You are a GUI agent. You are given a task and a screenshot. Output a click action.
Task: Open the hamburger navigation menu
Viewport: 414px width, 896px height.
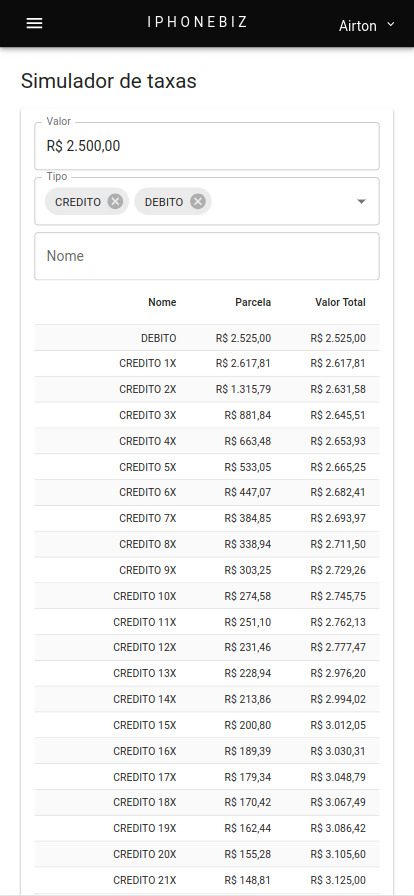34,23
